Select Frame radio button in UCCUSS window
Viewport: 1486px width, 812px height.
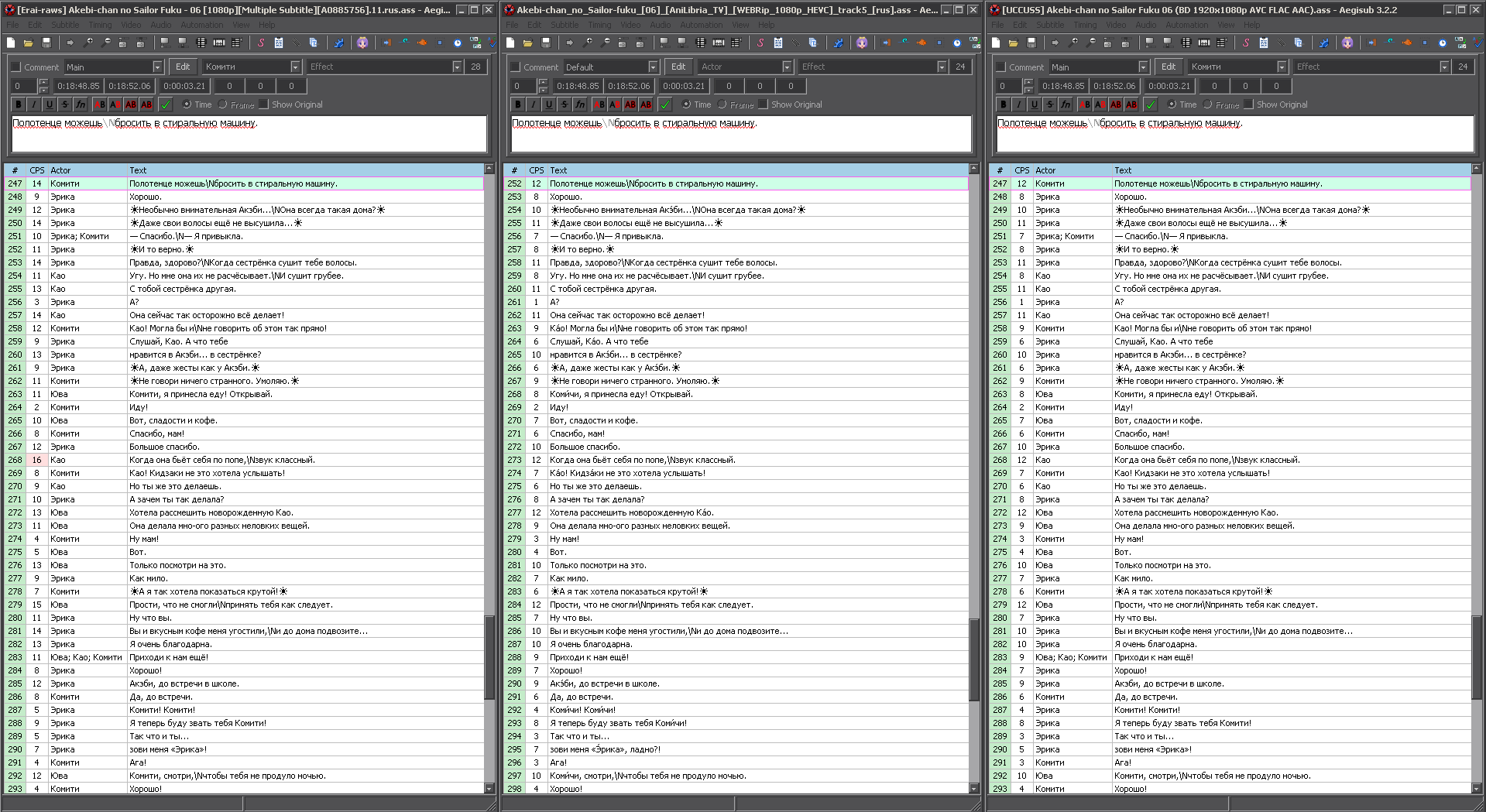pyautogui.click(x=1221, y=104)
